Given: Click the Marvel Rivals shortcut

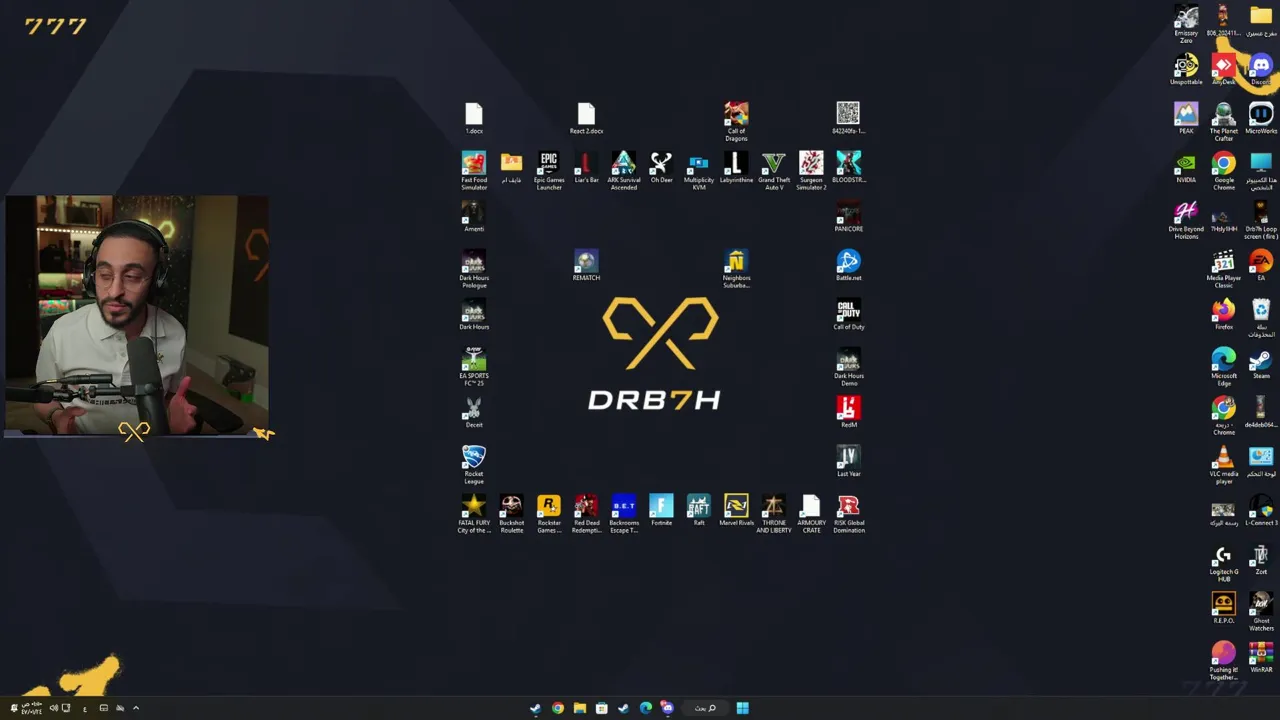Looking at the screenshot, I should (736, 510).
